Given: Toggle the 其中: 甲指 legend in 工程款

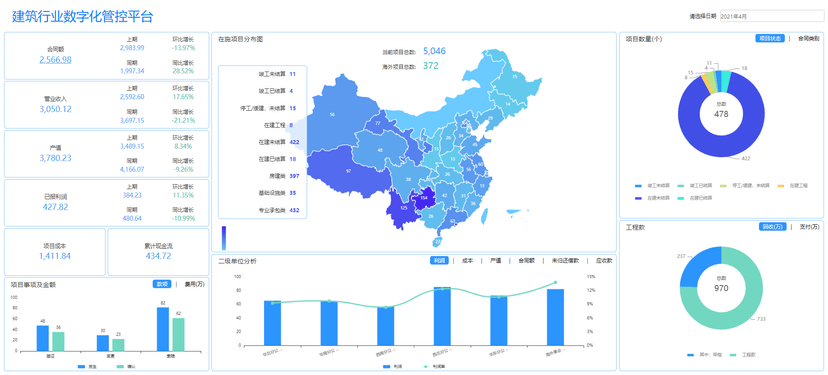Looking at the screenshot, I should (703, 355).
